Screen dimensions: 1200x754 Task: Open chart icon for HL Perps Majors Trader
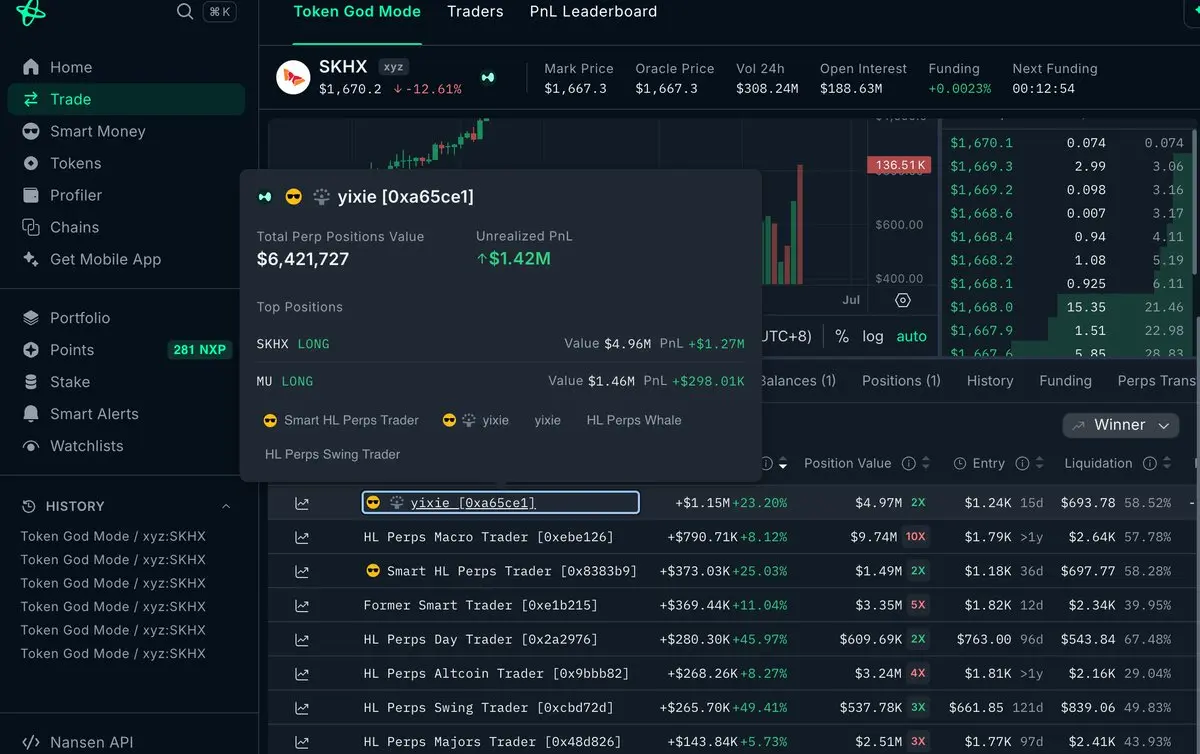pos(302,741)
